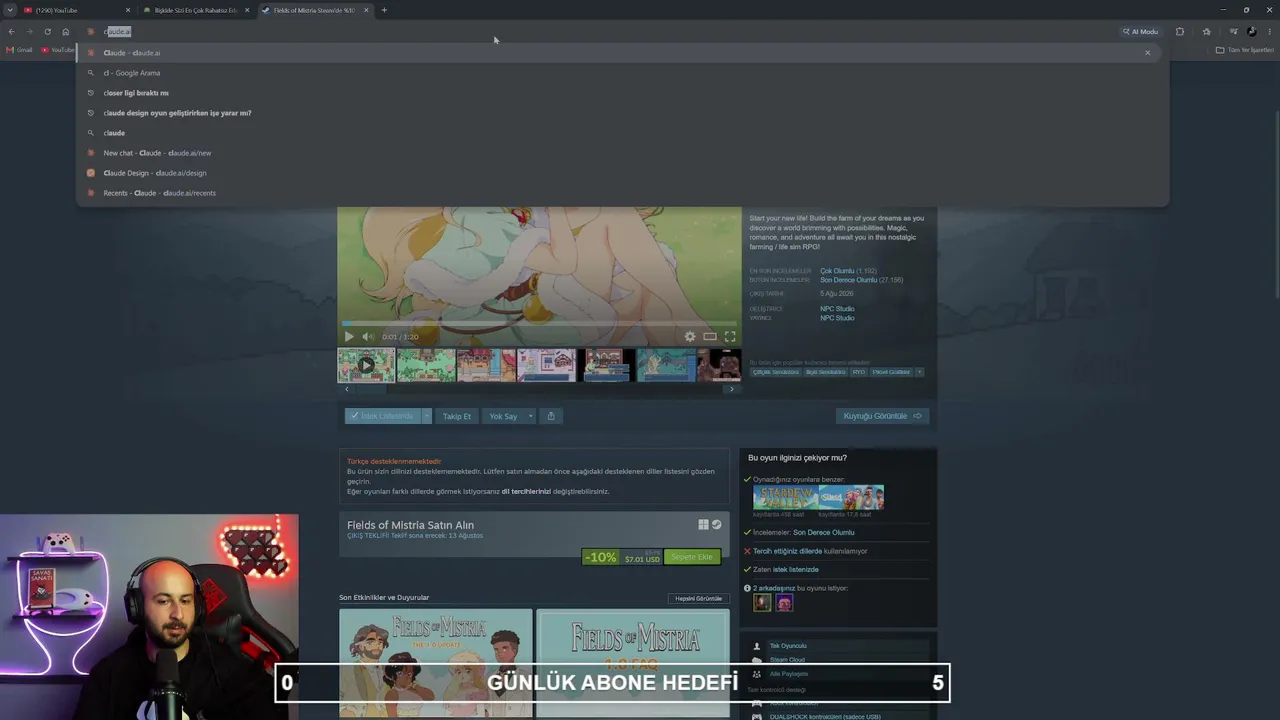Screen dimensions: 1280x720
Task: Pick the 'claude design oyun geliştirirken' suggestion
Action: [x=622, y=113]
